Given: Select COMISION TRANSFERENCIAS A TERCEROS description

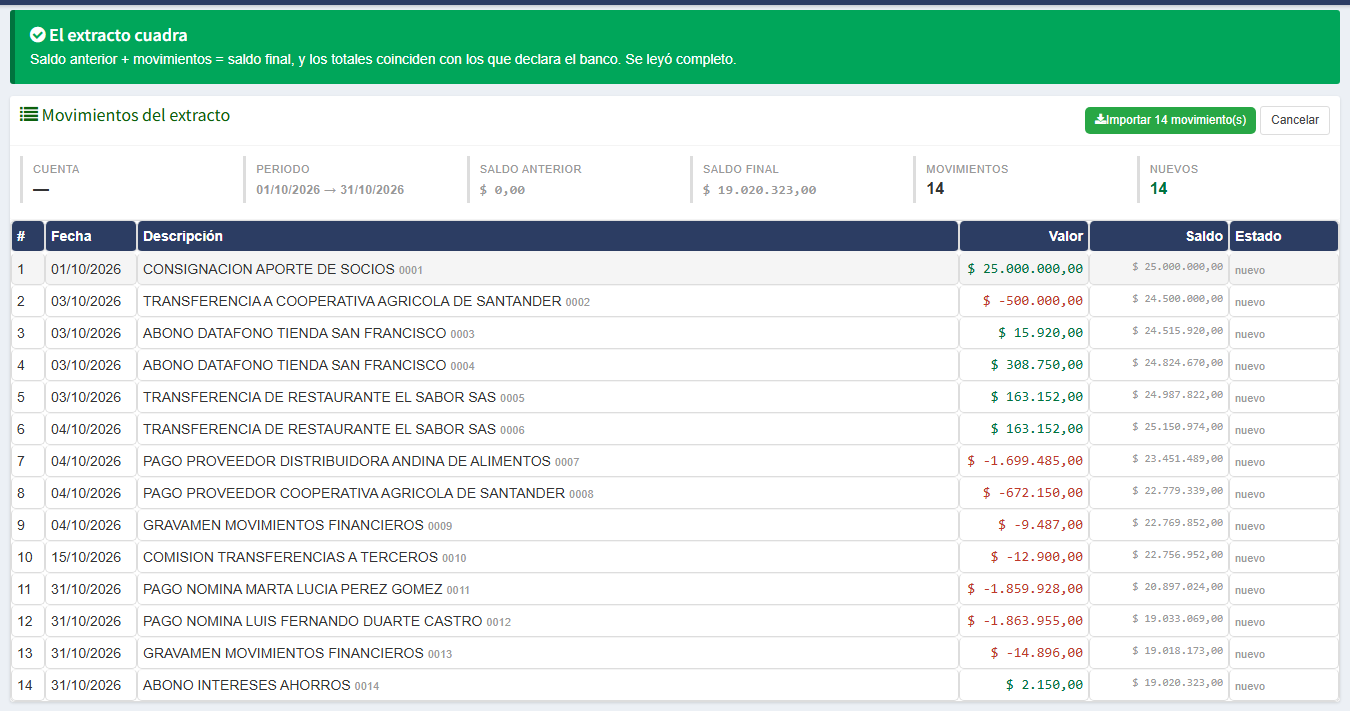Looking at the screenshot, I should (290, 557).
